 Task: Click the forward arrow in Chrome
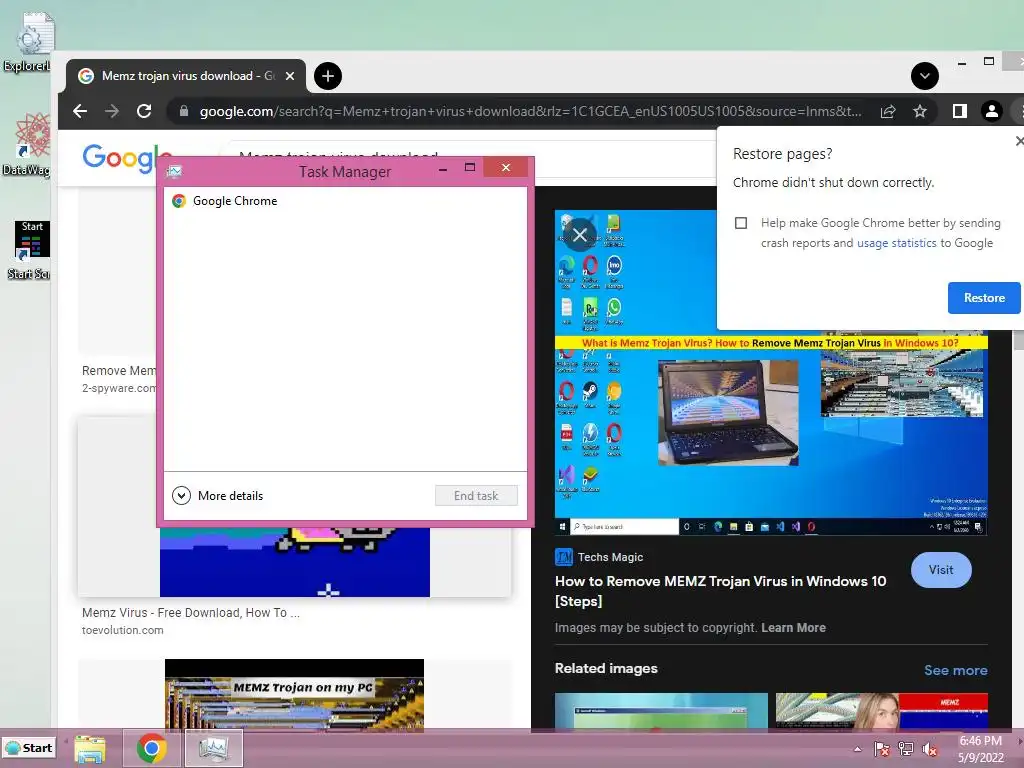[112, 111]
